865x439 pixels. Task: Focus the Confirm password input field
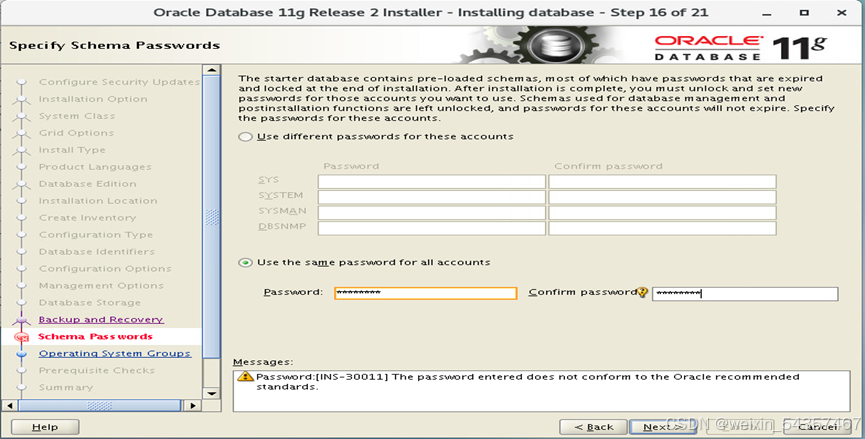pos(744,293)
